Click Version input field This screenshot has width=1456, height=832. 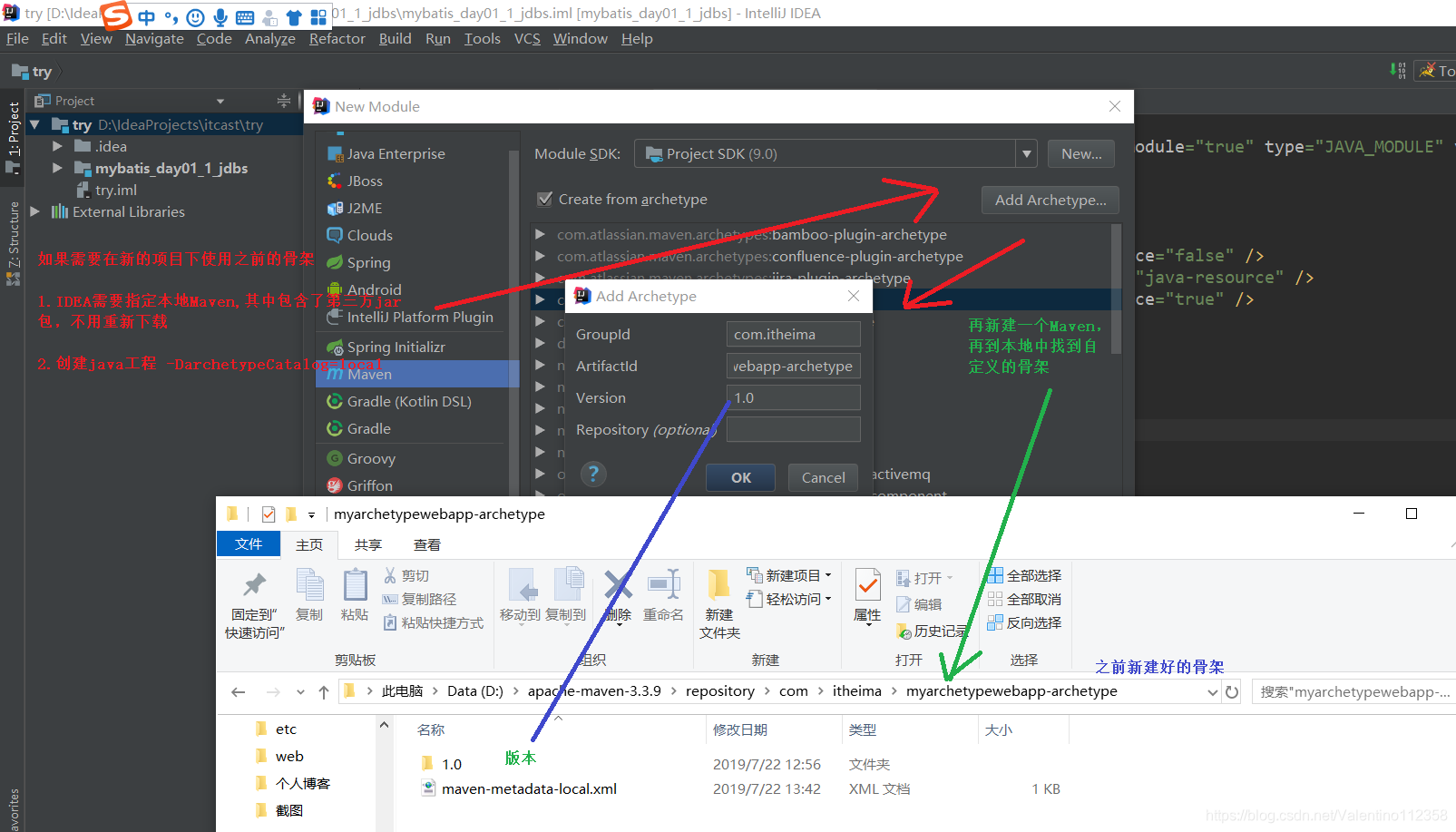click(793, 398)
